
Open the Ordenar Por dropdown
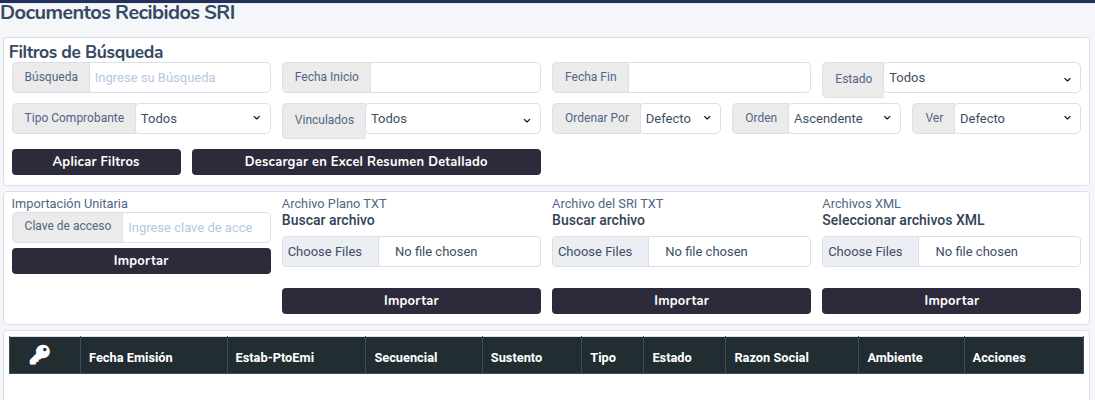coord(680,119)
